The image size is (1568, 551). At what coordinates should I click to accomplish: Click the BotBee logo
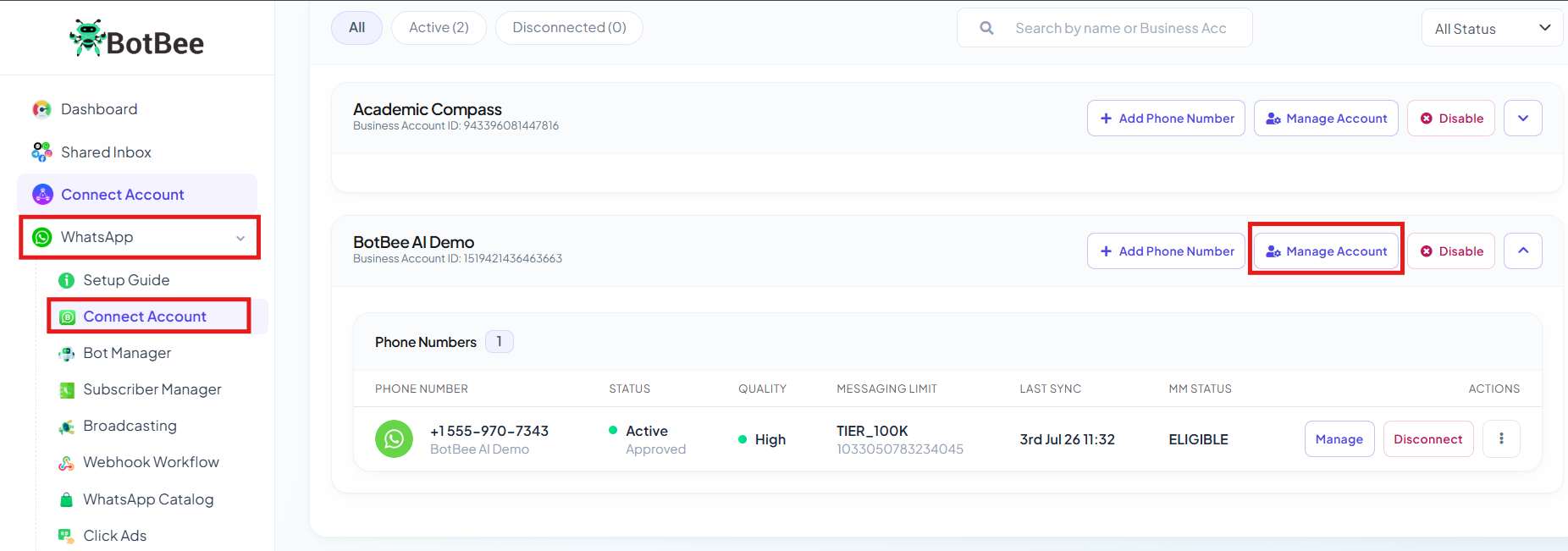tap(136, 39)
